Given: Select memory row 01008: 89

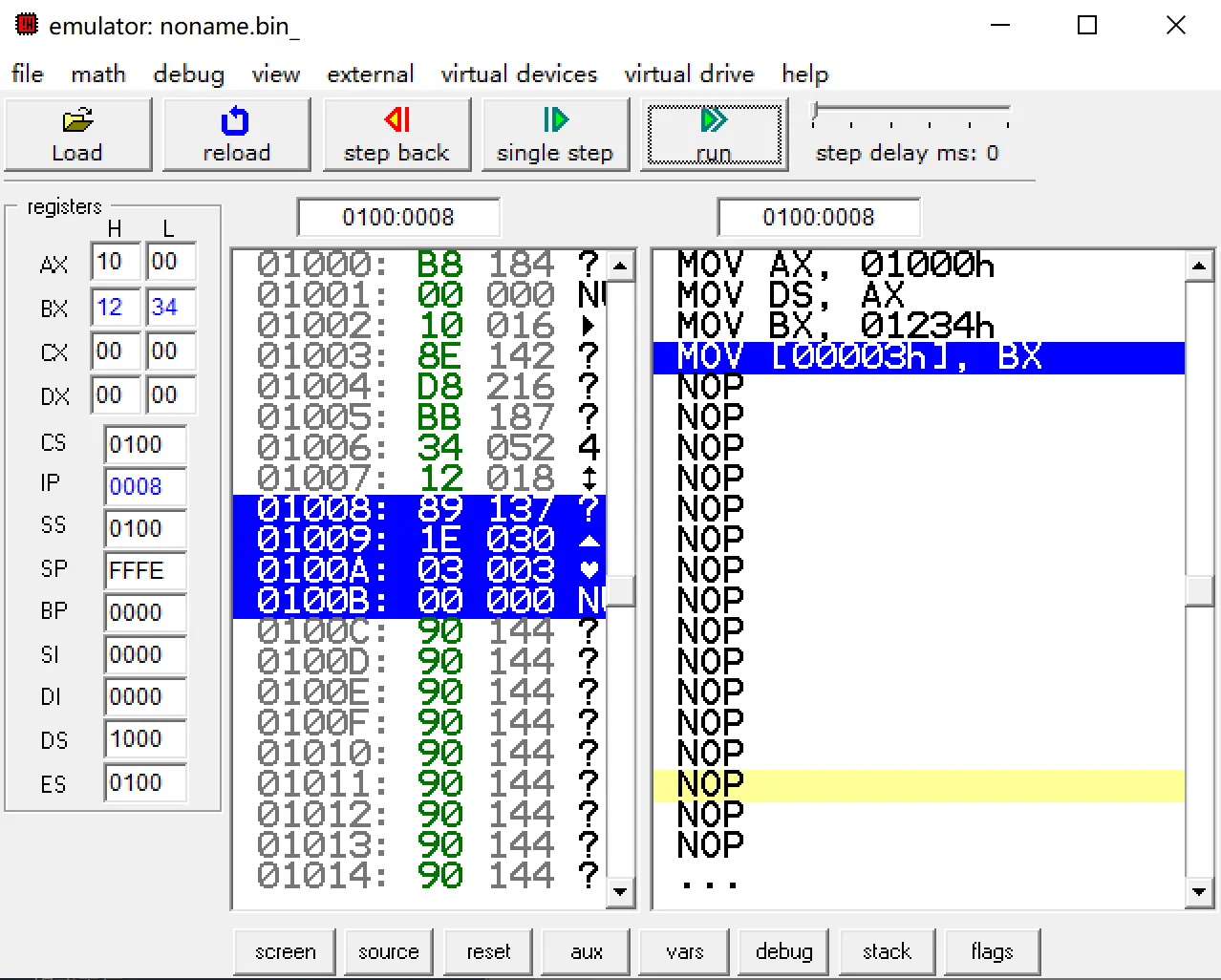Looking at the screenshot, I should [419, 509].
